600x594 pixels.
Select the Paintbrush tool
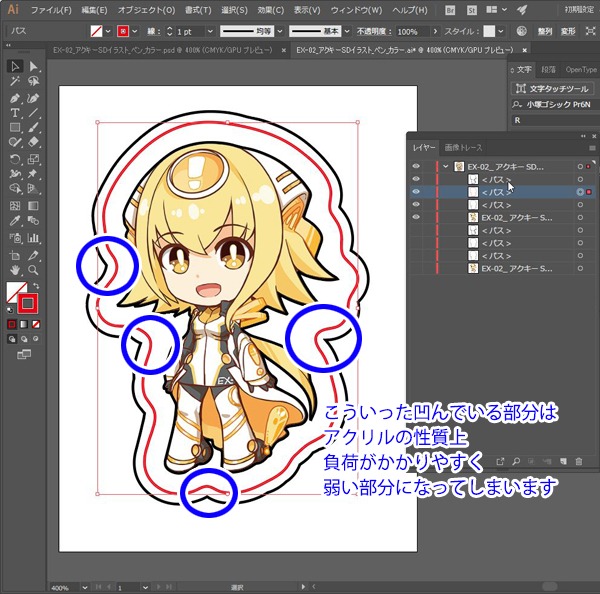[33, 127]
